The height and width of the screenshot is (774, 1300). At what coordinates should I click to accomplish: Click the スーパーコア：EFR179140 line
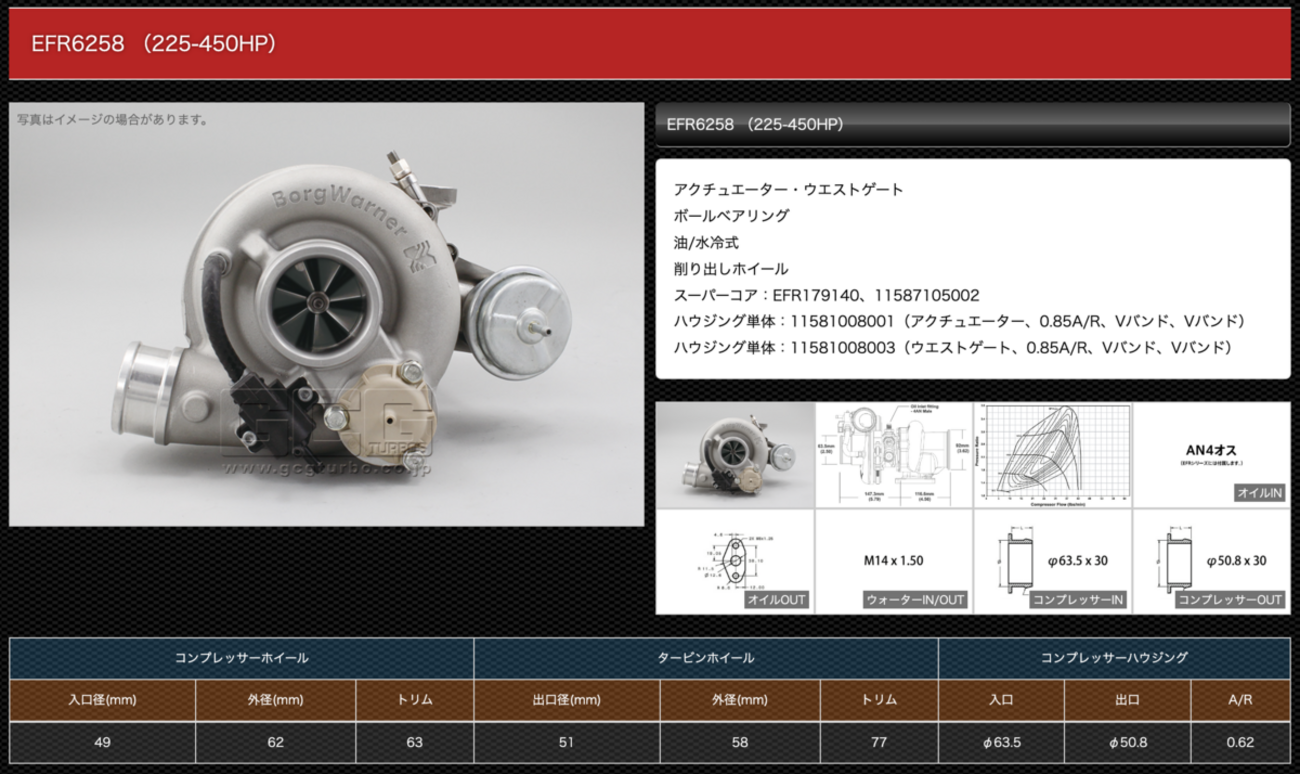tap(826, 296)
